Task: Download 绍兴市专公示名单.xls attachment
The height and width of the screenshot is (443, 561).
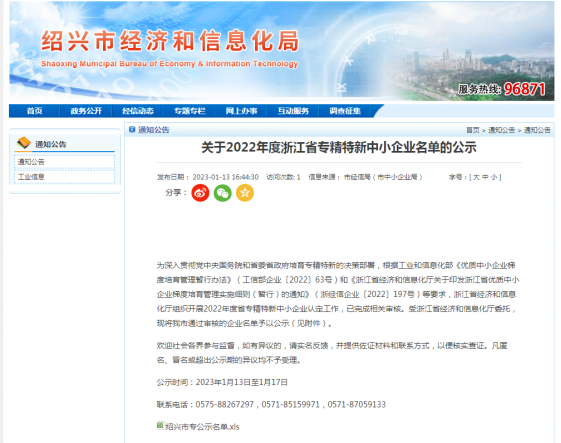Action: [x=203, y=427]
